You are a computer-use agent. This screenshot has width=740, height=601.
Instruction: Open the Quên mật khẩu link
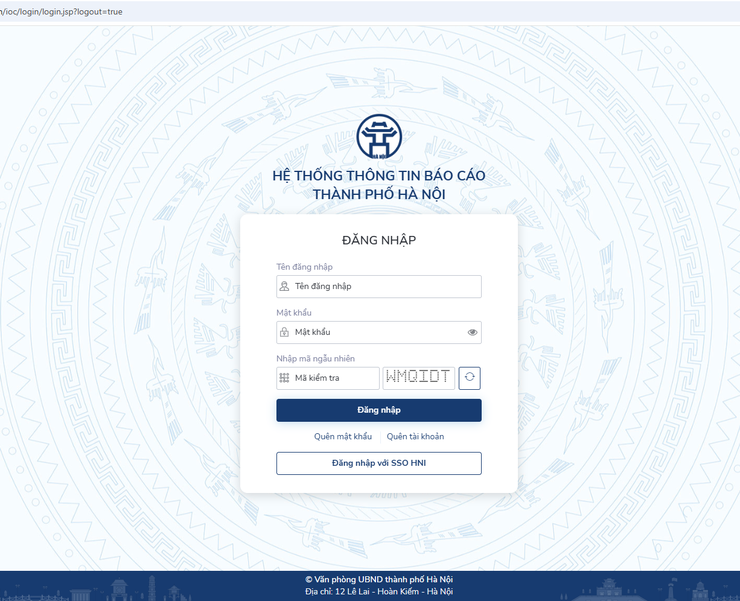[343, 437]
